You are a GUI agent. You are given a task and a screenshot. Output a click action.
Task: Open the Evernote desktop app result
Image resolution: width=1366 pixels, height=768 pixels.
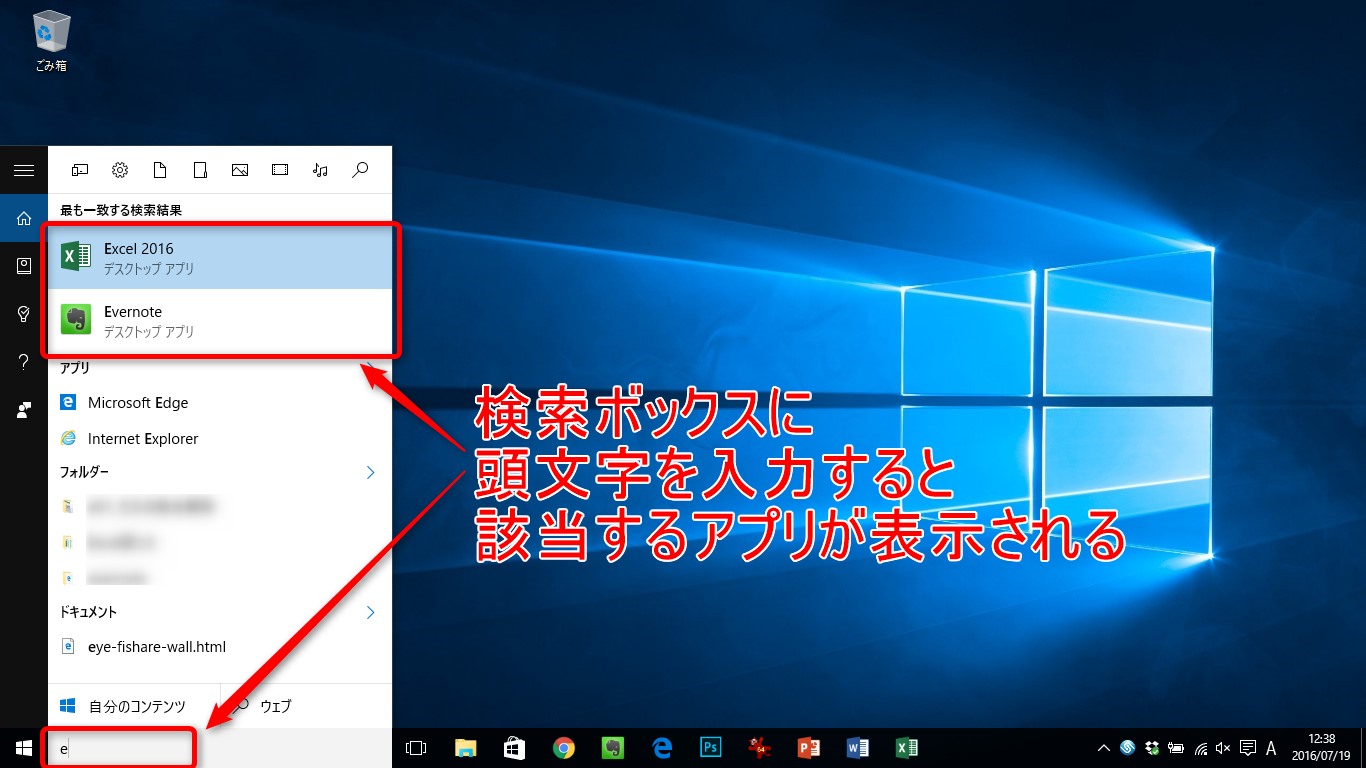220,320
